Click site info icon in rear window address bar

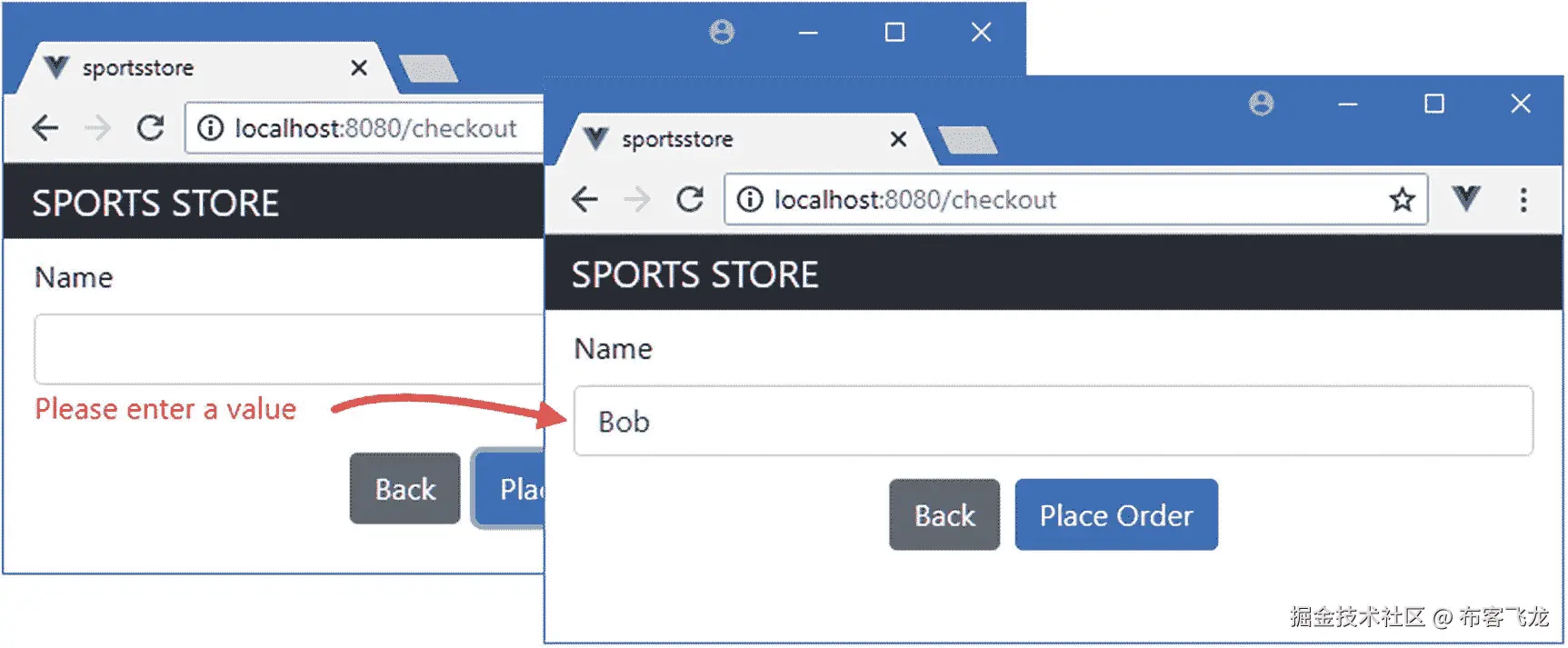click(x=210, y=128)
